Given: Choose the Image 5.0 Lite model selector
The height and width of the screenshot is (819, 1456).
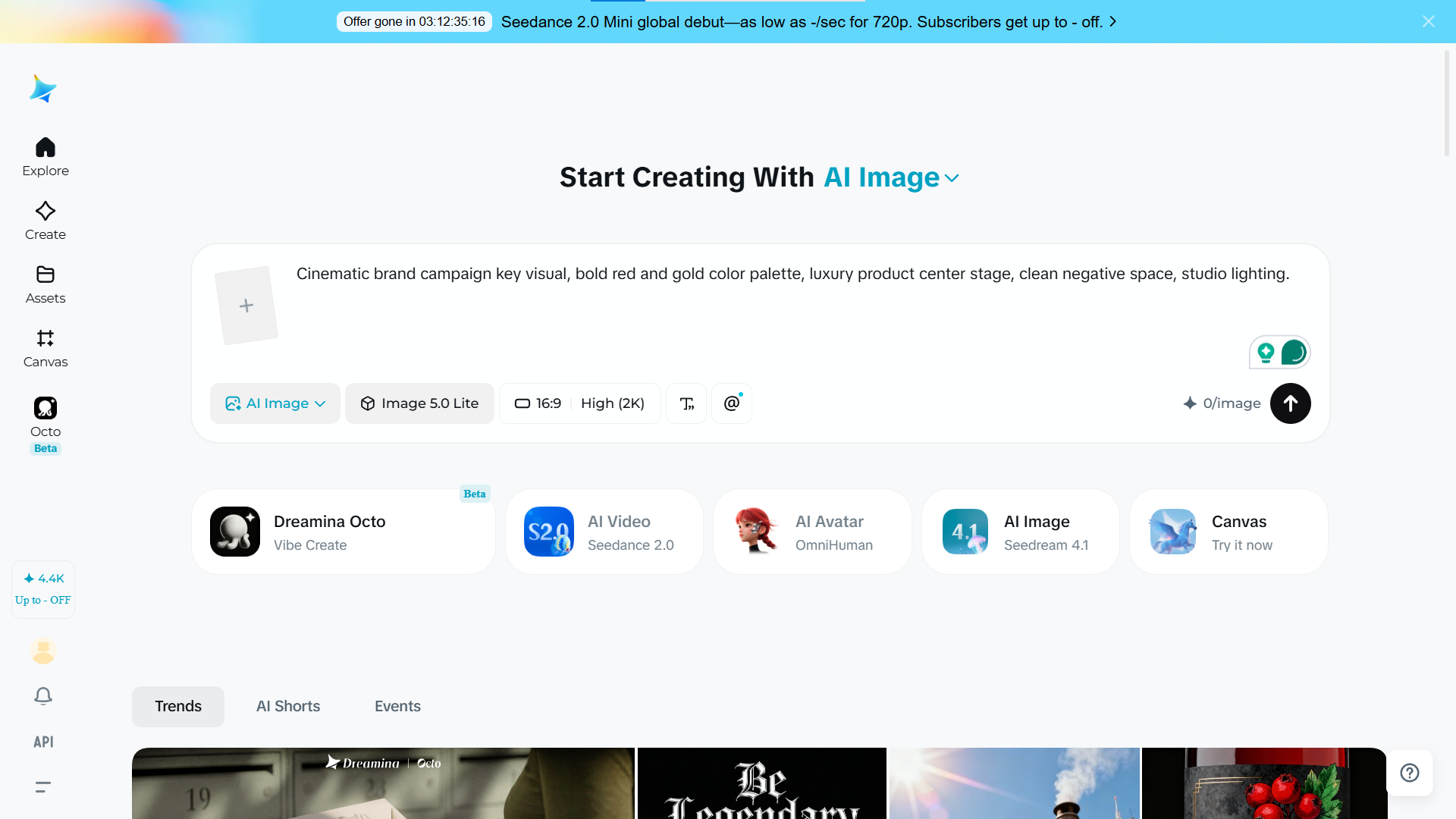Looking at the screenshot, I should click(x=419, y=403).
